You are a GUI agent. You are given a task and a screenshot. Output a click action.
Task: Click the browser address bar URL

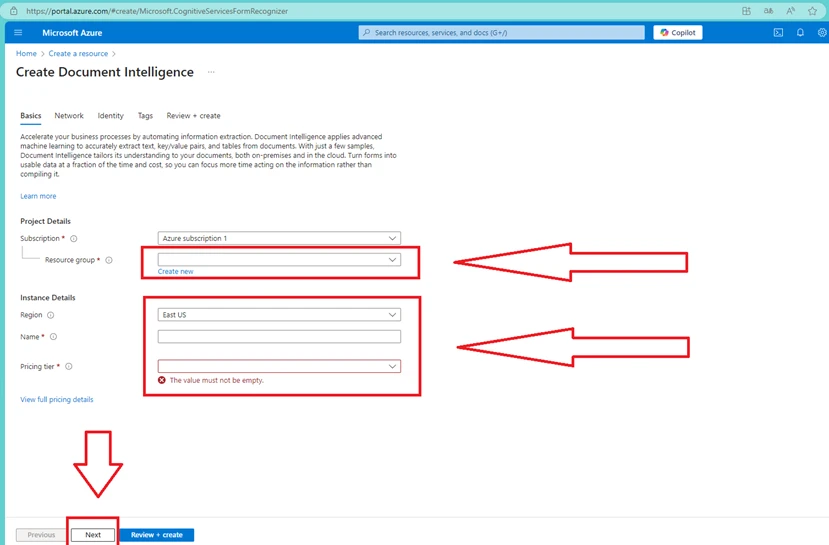click(x=157, y=11)
